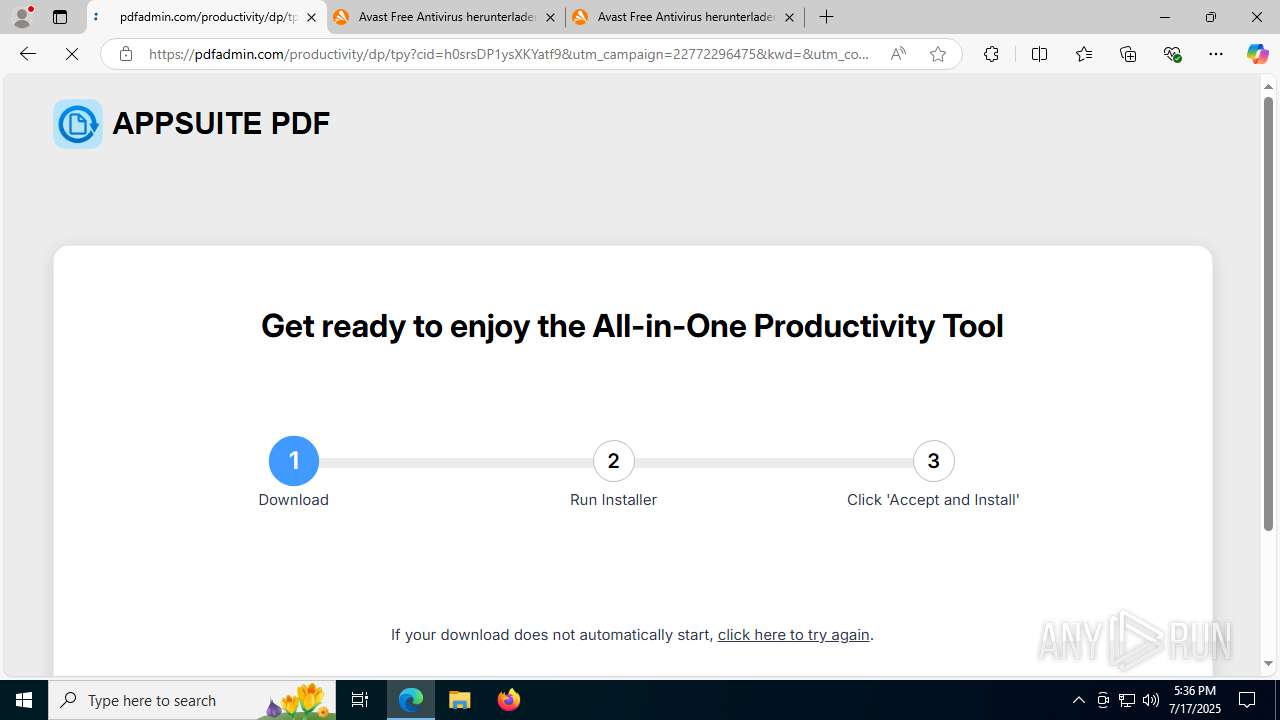The image size is (1280, 720).
Task: Open the Copilot sidebar icon
Action: [x=1257, y=54]
